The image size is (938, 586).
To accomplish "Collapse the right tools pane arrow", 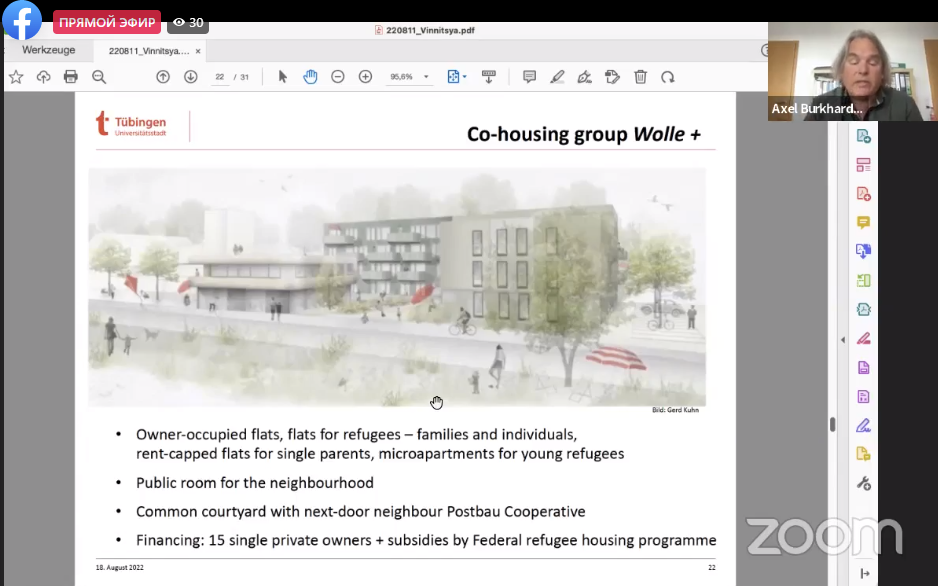I will tap(842, 340).
